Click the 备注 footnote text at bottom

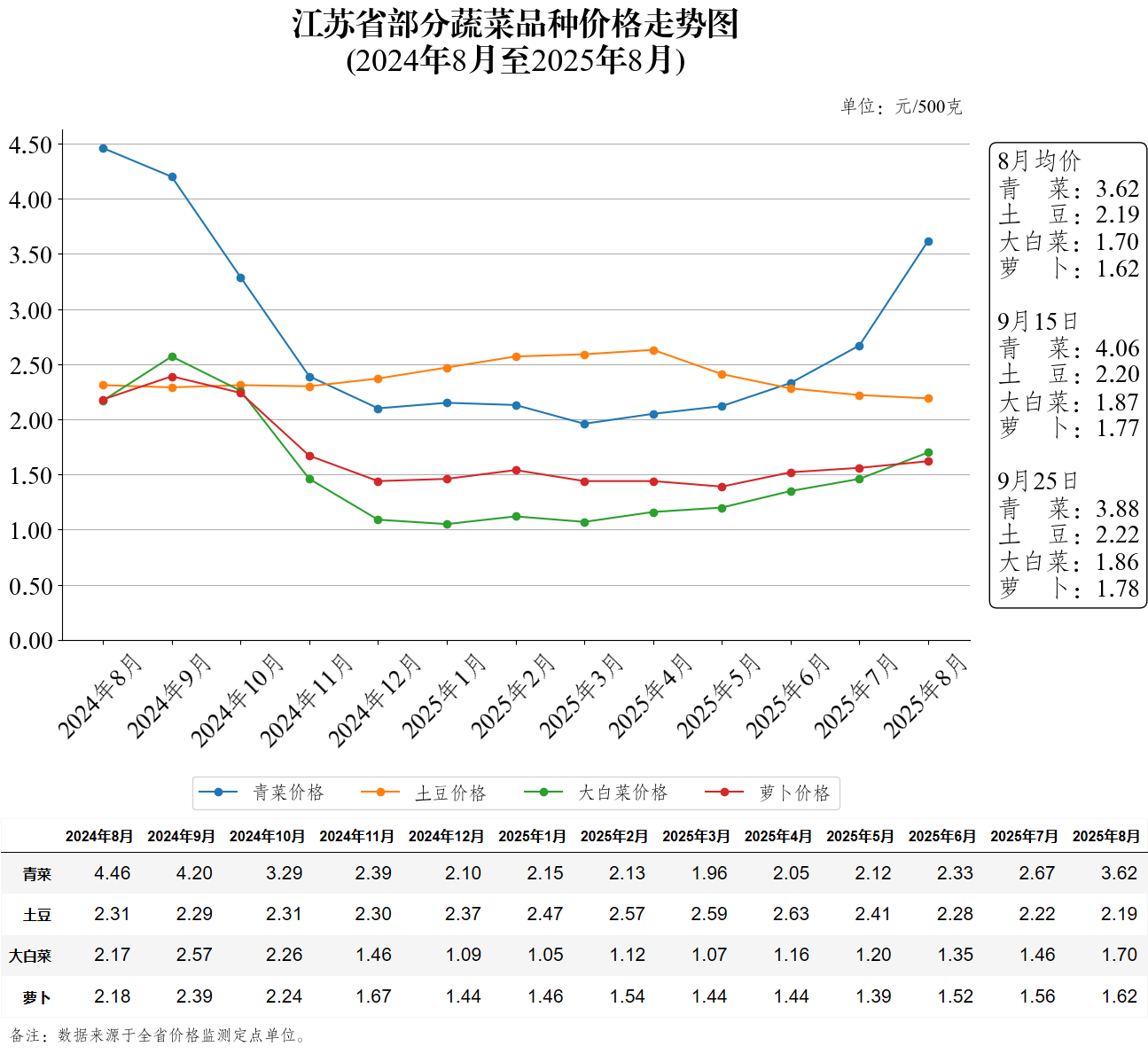pyautogui.click(x=160, y=1035)
